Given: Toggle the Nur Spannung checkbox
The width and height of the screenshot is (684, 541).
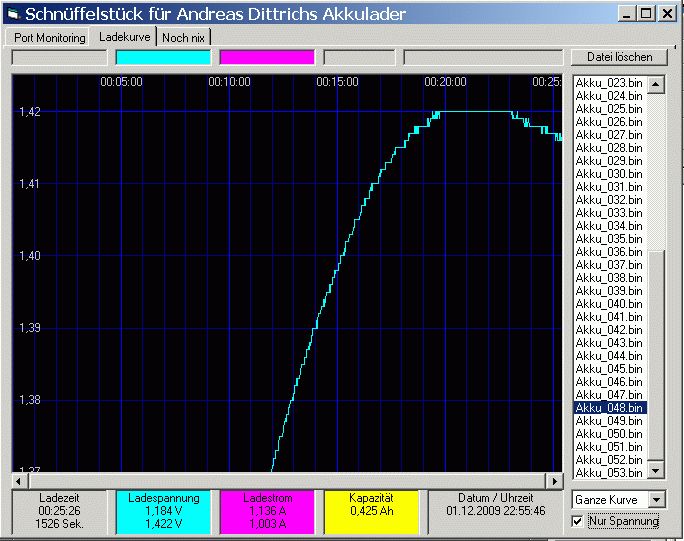Looking at the screenshot, I should pos(577,521).
